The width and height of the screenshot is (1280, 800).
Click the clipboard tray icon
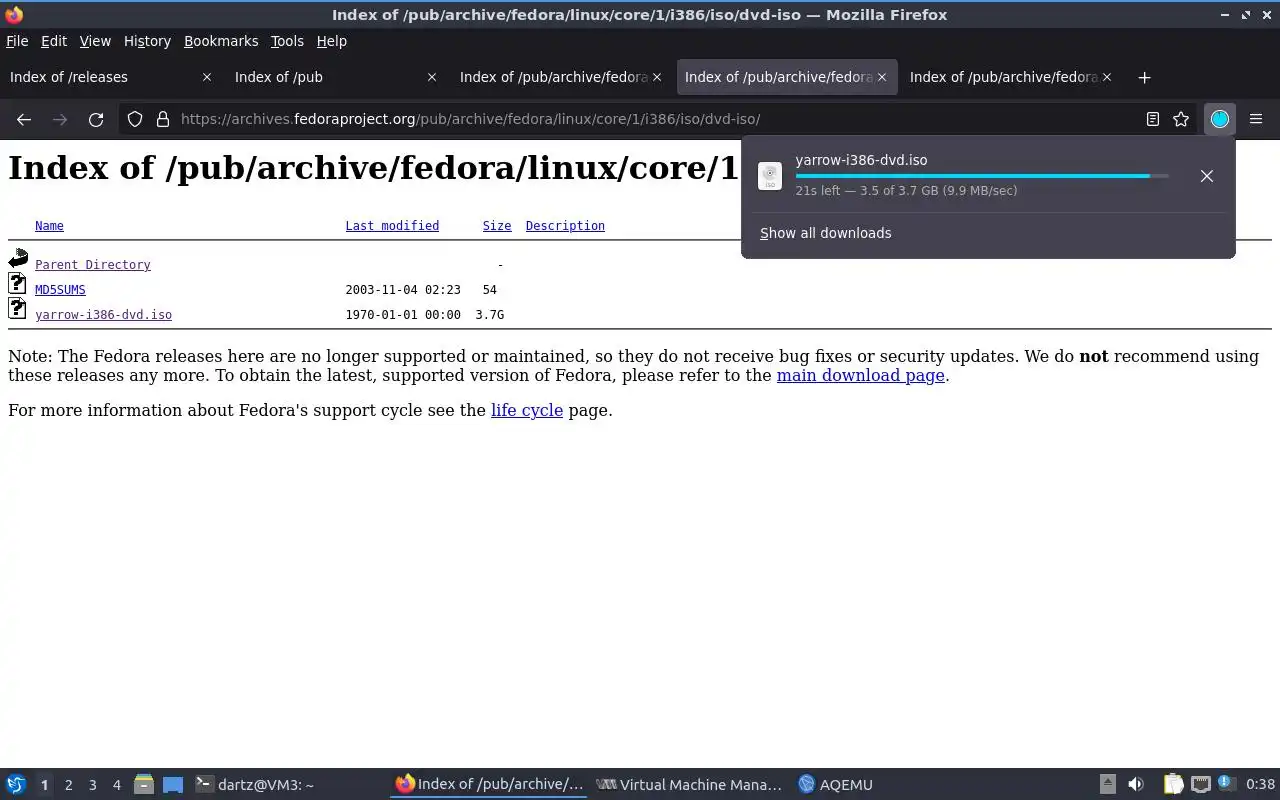tap(1173, 785)
